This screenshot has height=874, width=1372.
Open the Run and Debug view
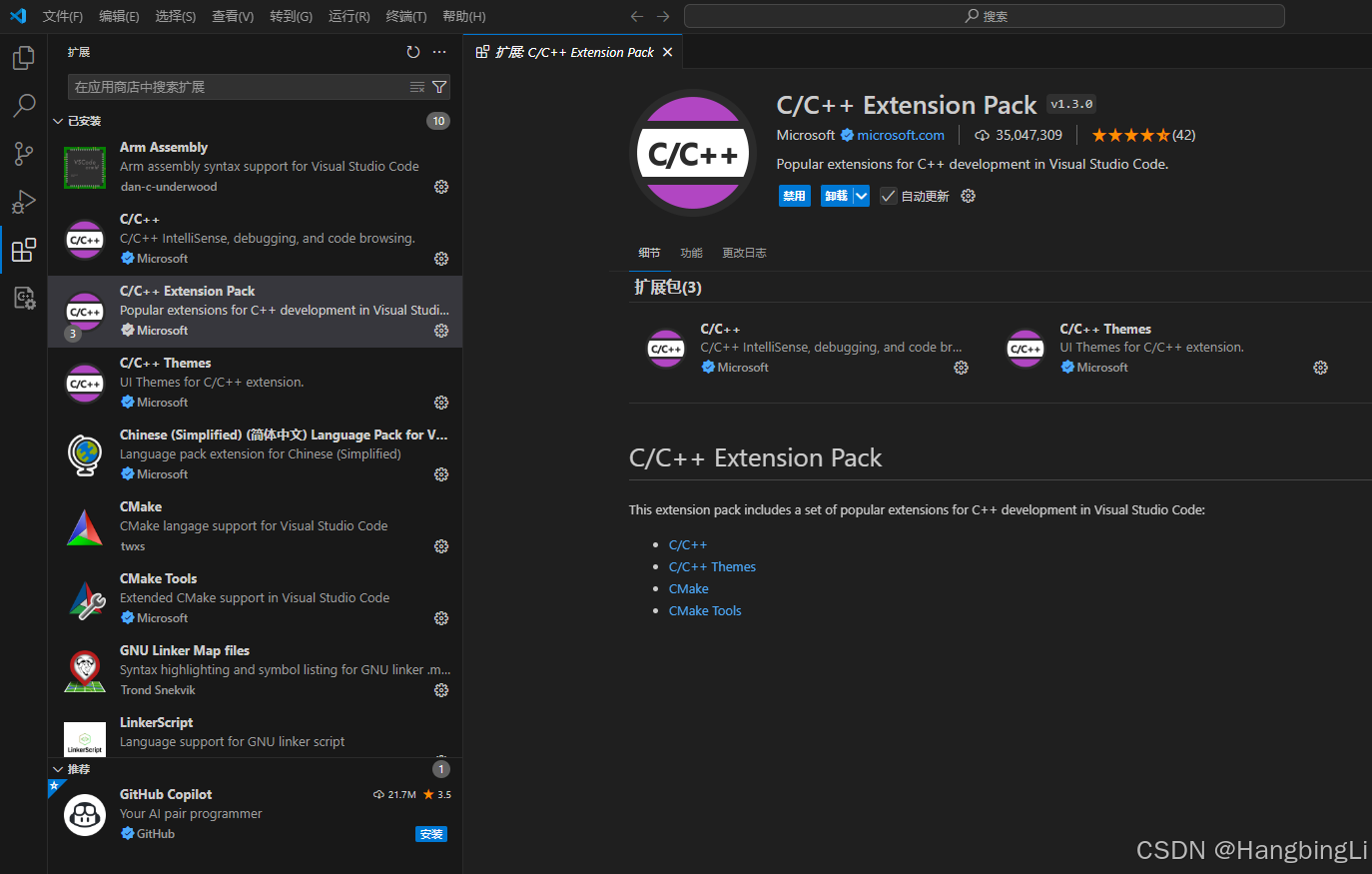(24, 202)
